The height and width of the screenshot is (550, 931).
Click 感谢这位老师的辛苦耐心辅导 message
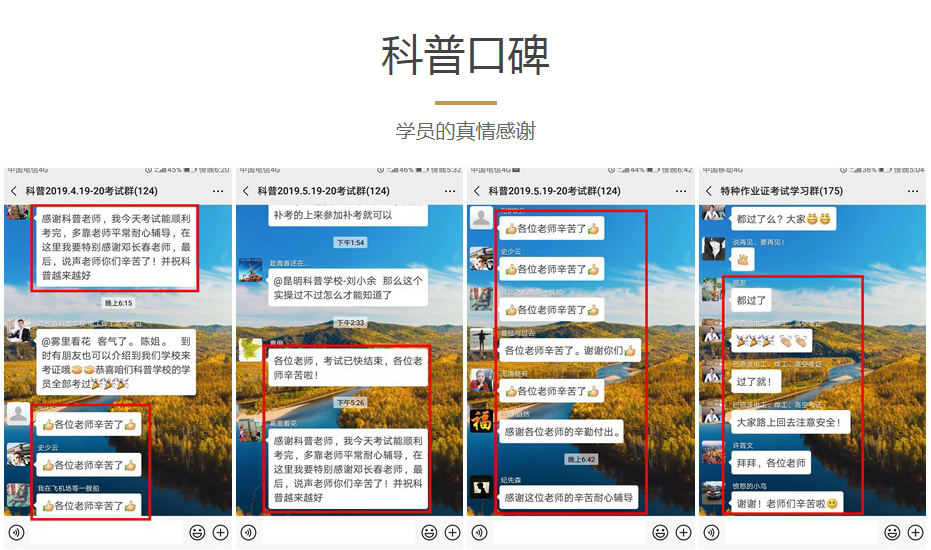click(x=568, y=498)
